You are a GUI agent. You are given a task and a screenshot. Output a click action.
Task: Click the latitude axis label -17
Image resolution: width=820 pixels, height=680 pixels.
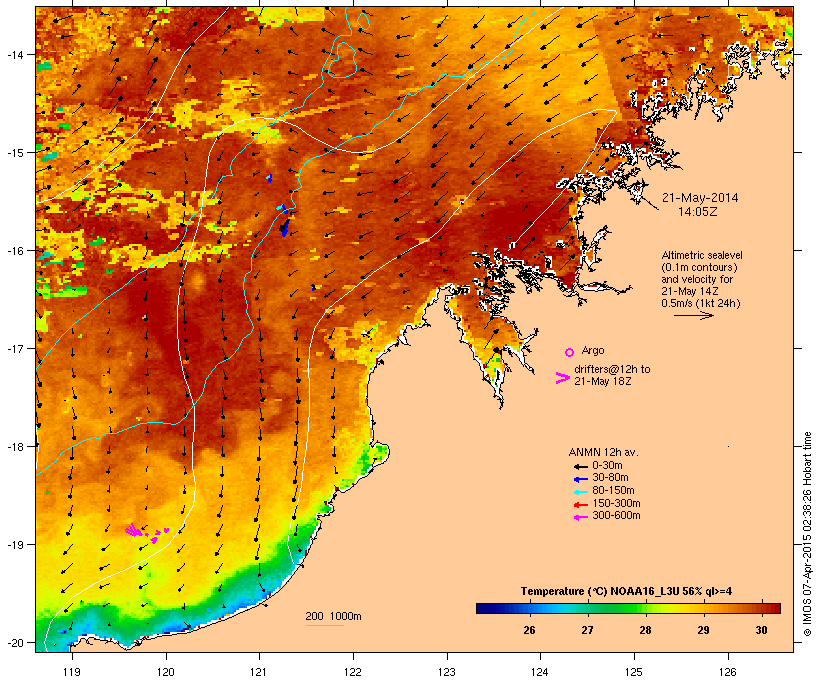15,348
